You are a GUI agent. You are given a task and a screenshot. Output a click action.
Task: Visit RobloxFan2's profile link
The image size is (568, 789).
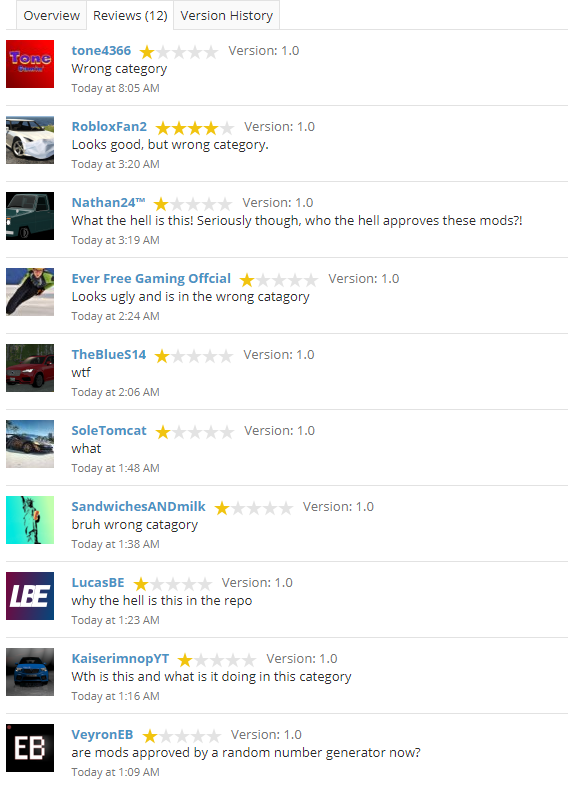tap(109, 127)
